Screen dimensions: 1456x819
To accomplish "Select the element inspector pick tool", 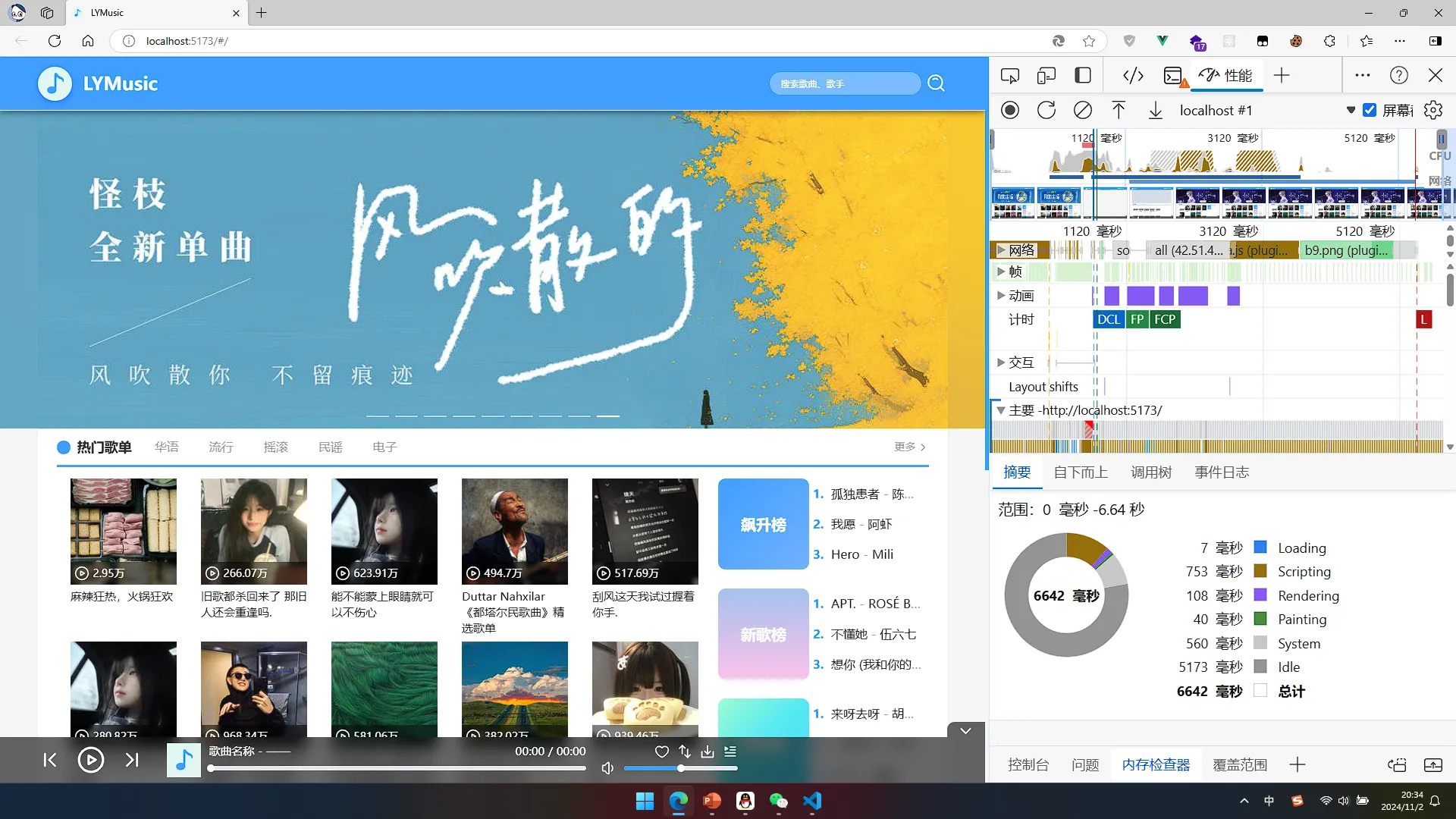I will point(1012,75).
